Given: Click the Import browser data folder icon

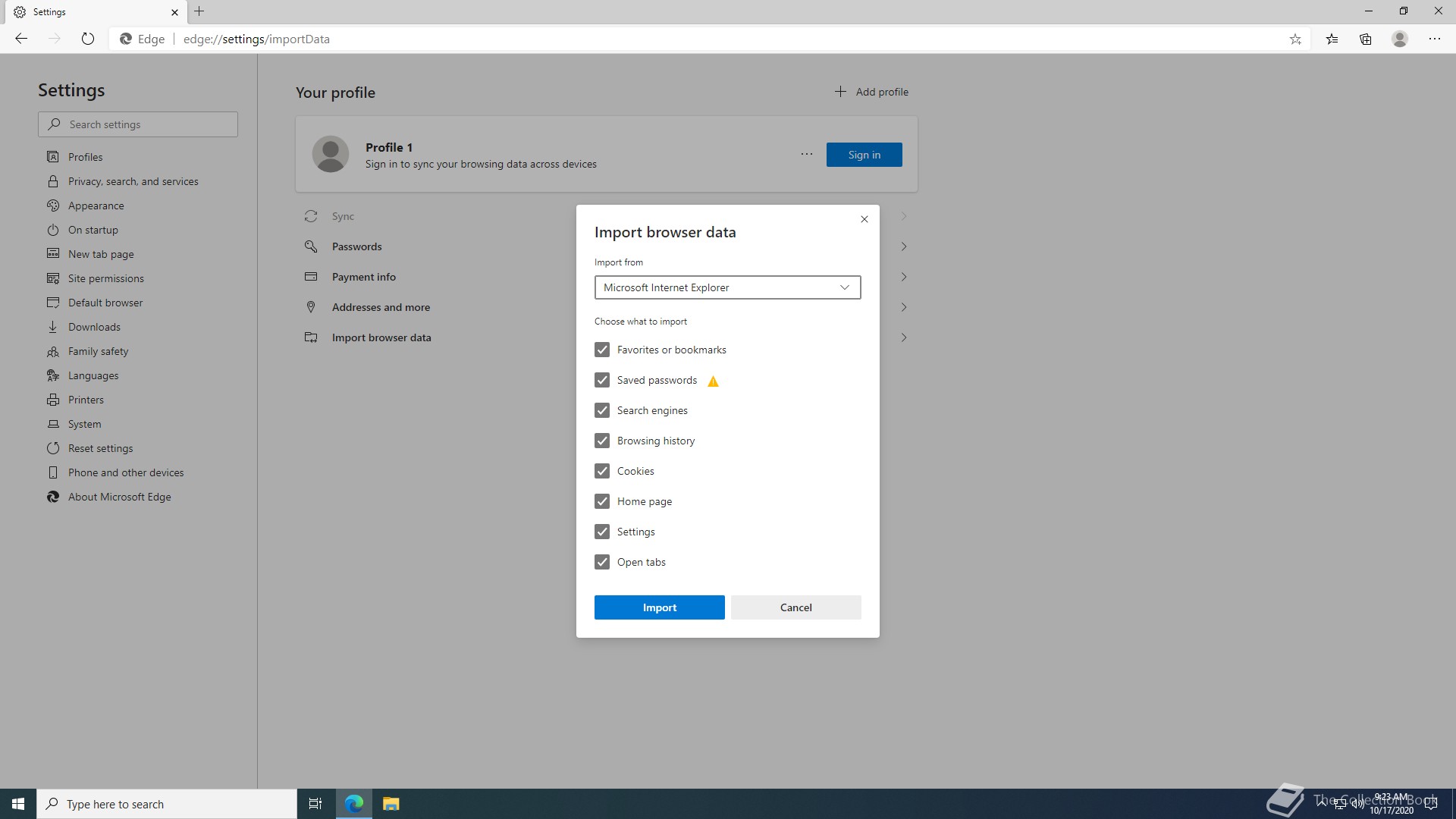Looking at the screenshot, I should pos(311,337).
